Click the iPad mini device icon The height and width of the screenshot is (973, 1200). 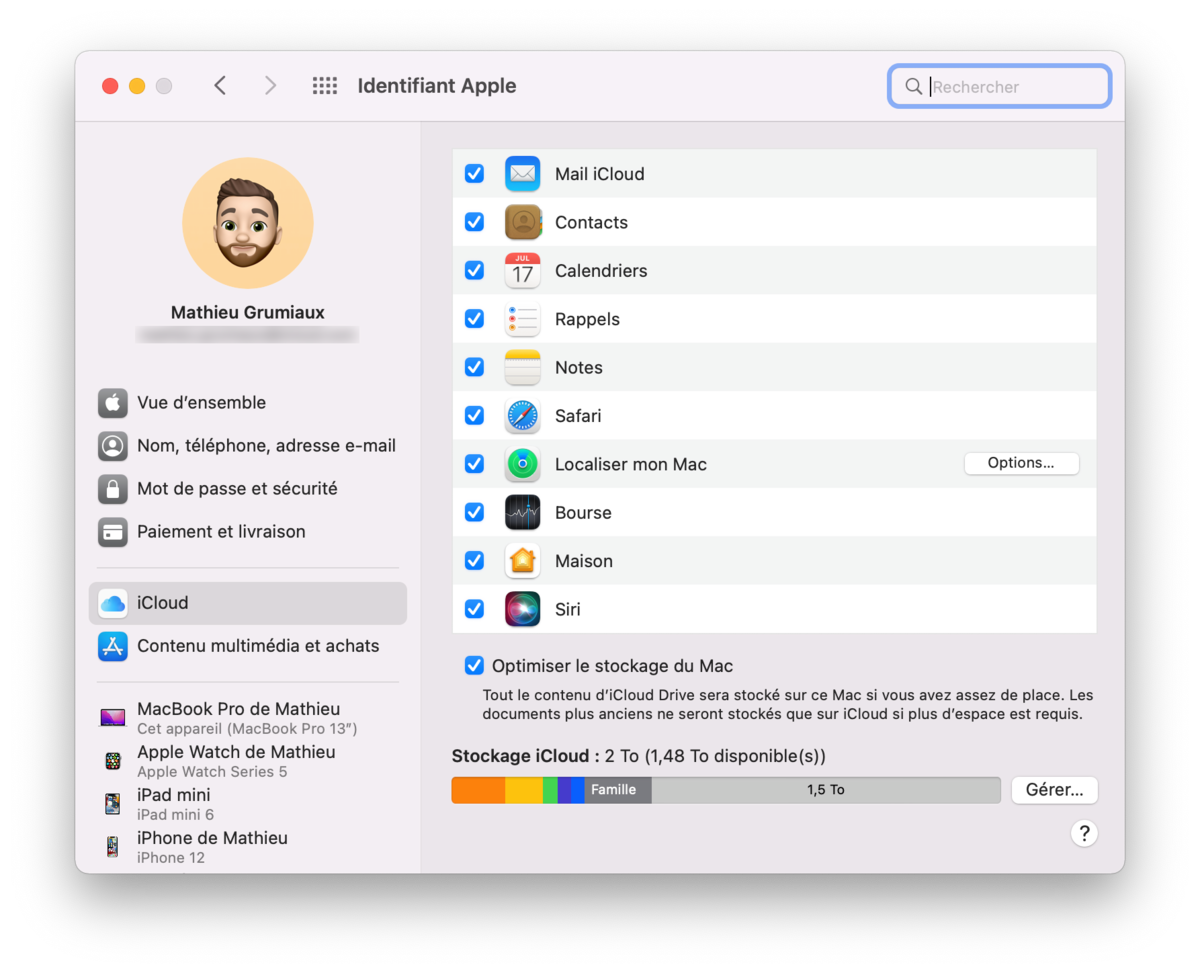tap(113, 804)
